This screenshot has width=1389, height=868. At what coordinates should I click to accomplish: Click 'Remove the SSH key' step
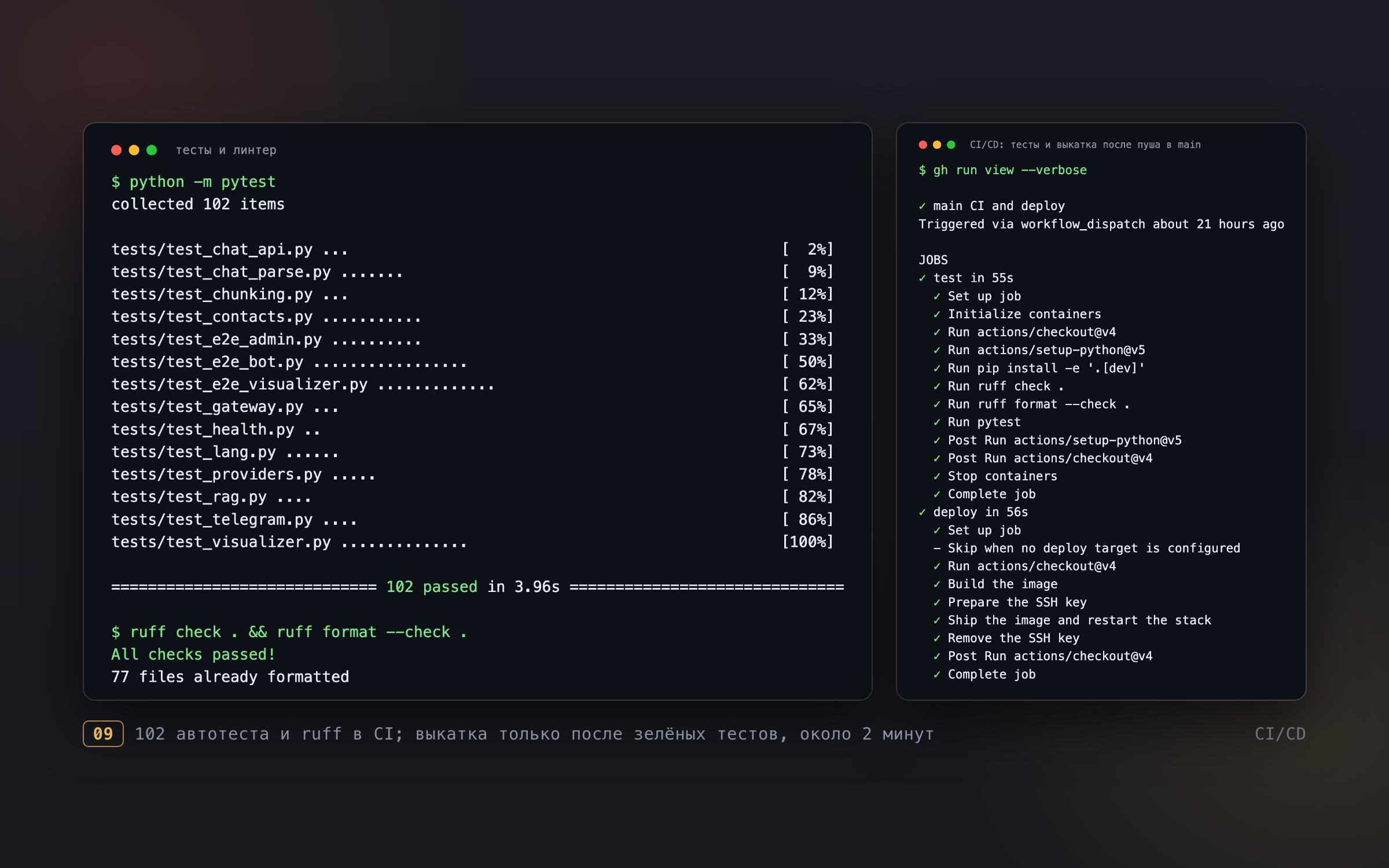(x=1006, y=638)
